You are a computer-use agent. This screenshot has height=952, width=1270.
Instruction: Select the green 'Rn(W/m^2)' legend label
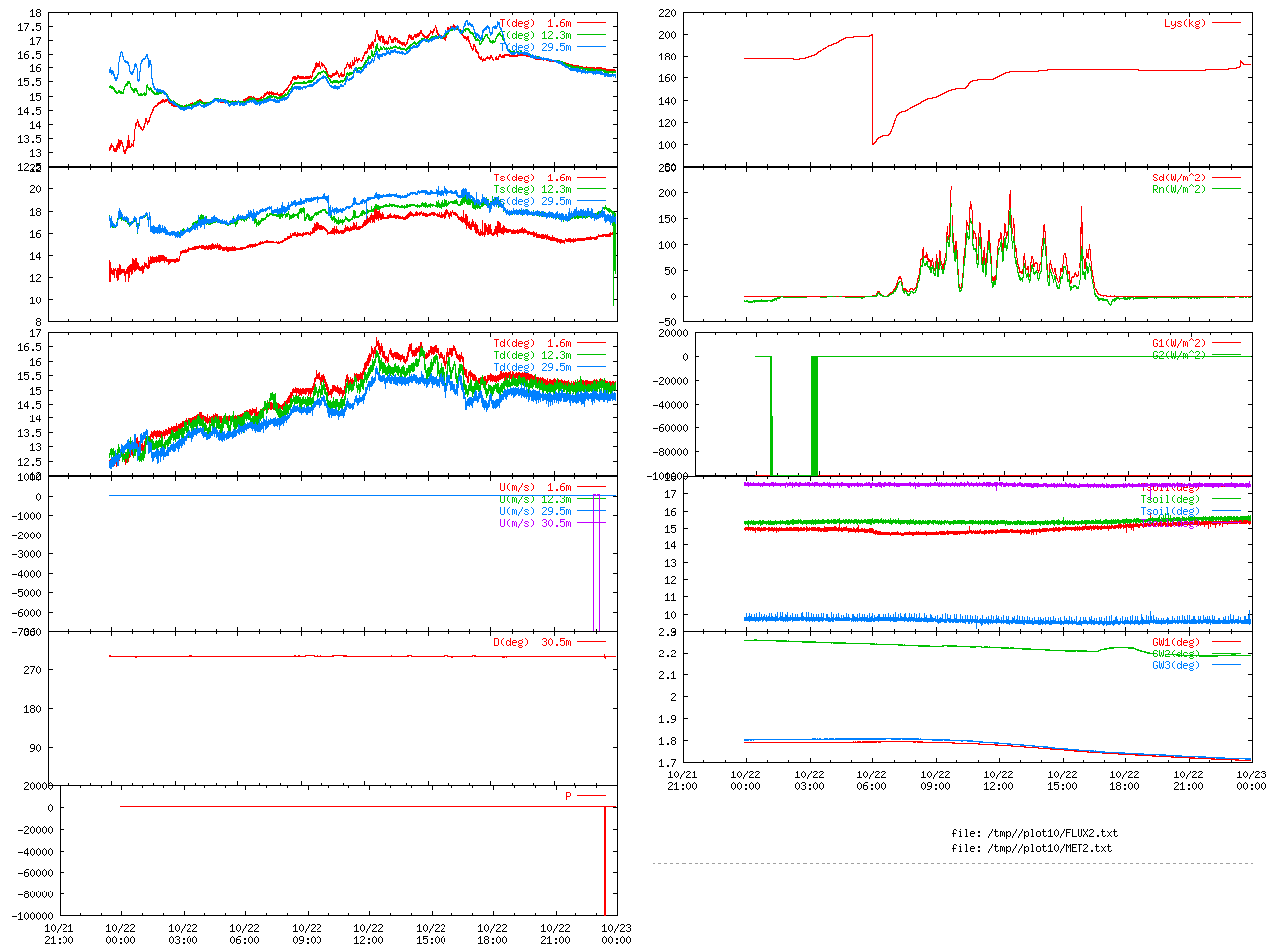(1179, 189)
